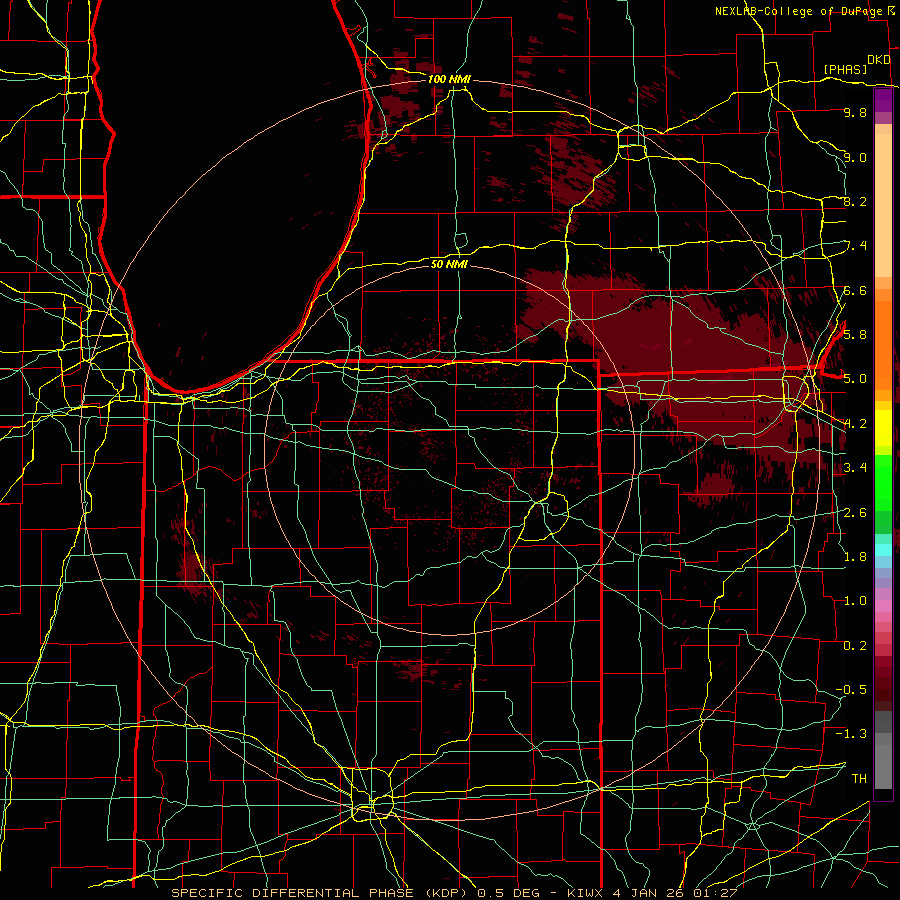Click the 9.8 value on color scale
Screen dimensions: 900x900
pyautogui.click(x=855, y=112)
